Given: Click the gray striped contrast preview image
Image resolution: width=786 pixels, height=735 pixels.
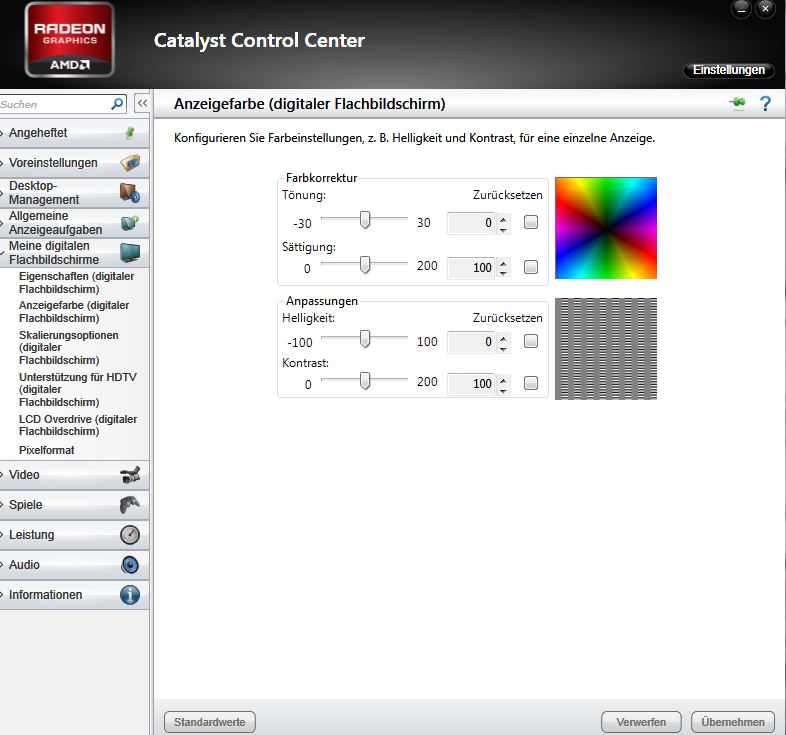Looking at the screenshot, I should 606,348.
